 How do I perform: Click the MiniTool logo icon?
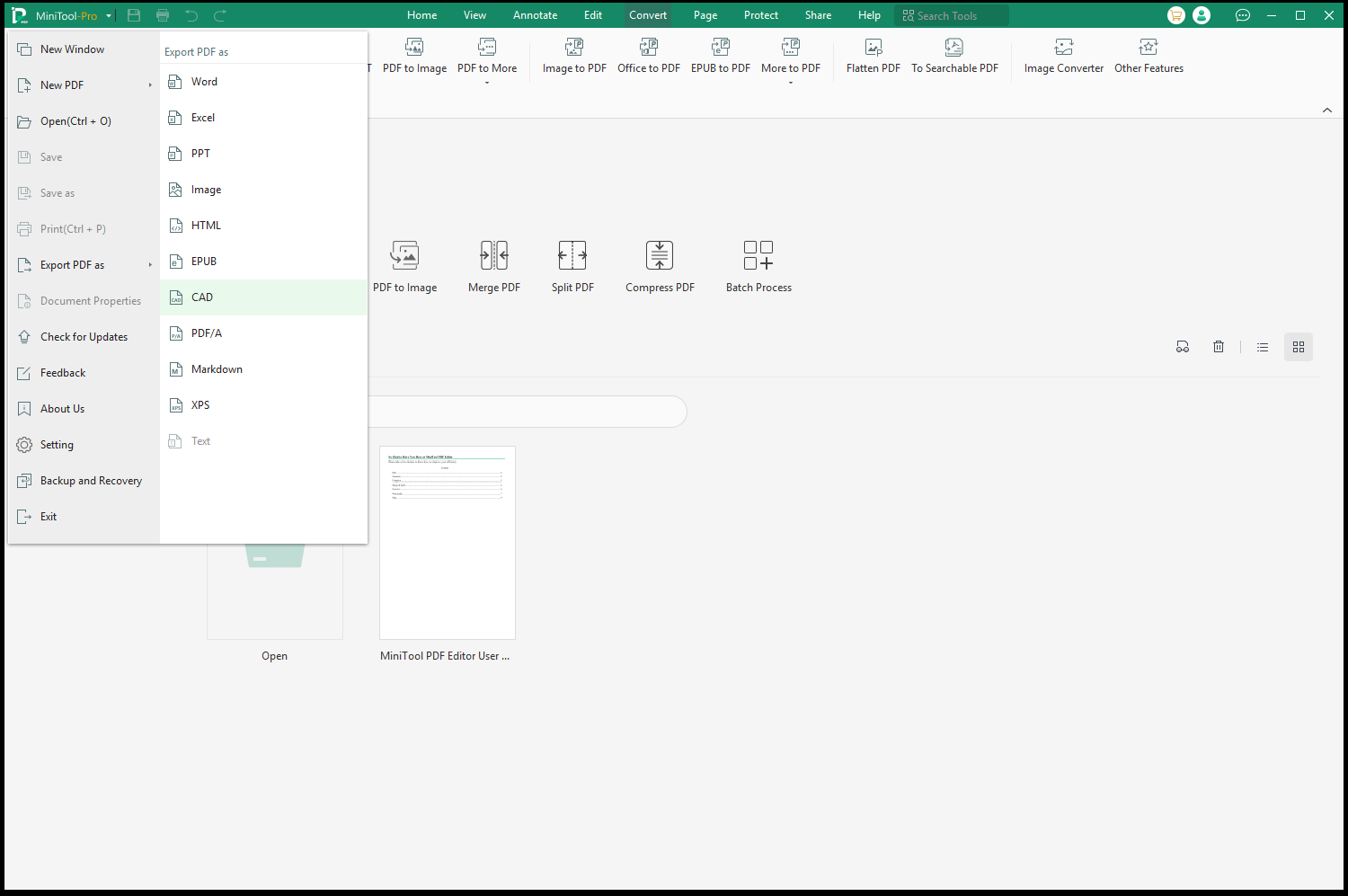point(19,15)
